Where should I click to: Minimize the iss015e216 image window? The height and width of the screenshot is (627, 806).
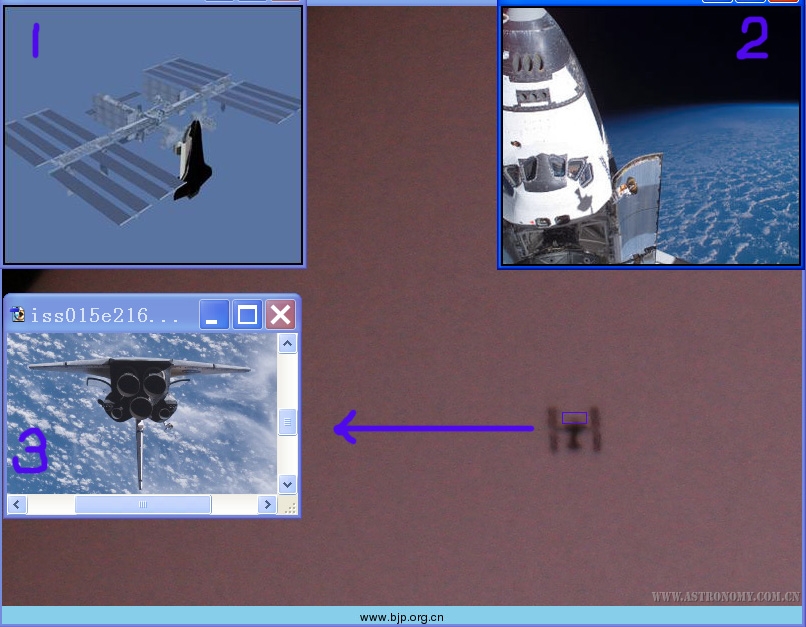pyautogui.click(x=214, y=315)
